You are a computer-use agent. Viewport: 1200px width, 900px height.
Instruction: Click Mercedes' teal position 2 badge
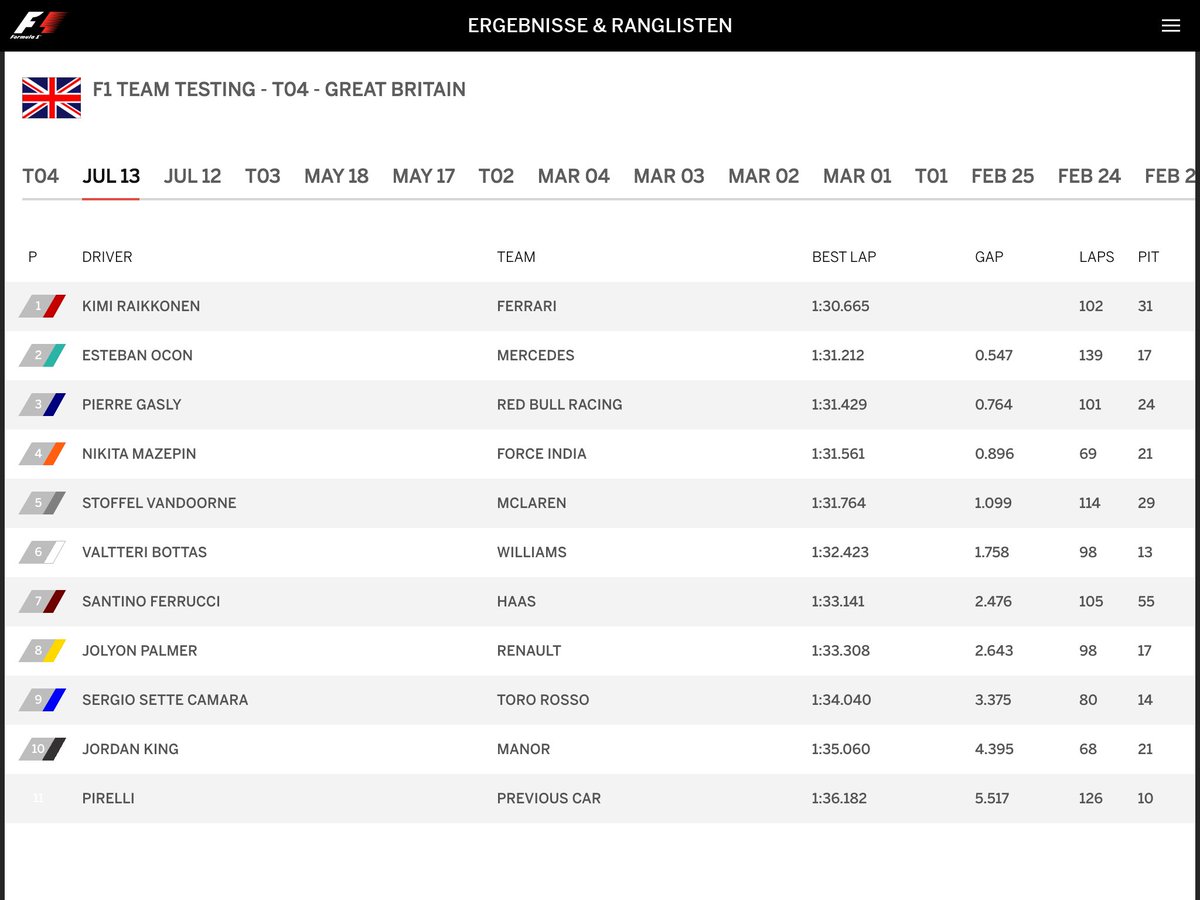tap(42, 355)
